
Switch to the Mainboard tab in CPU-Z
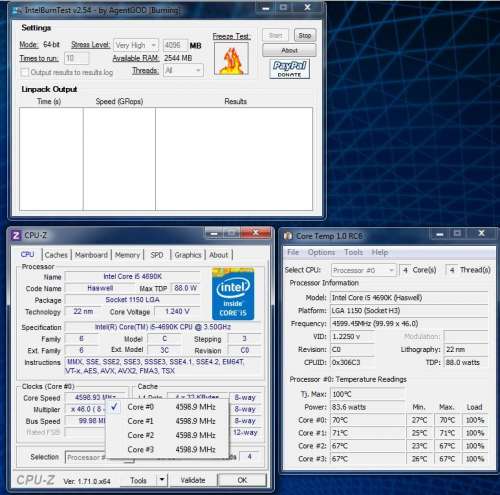pyautogui.click(x=91, y=255)
